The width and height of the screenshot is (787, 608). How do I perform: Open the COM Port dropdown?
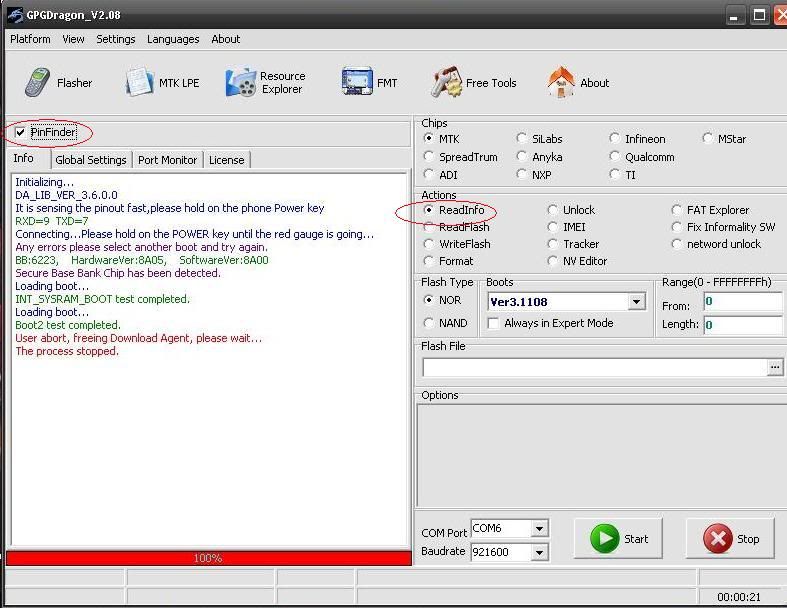coord(539,528)
